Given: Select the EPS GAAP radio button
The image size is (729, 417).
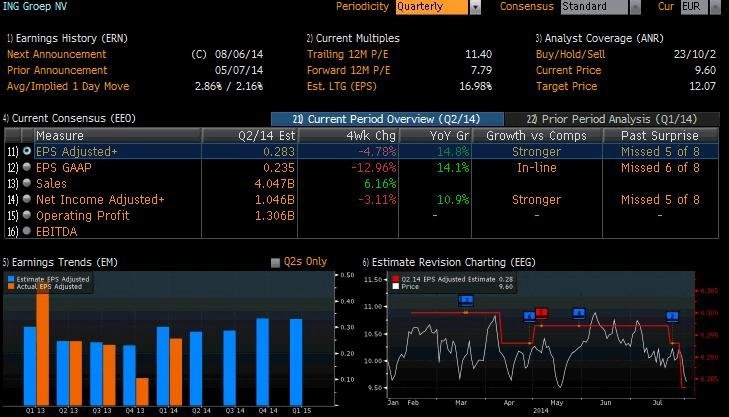Looking at the screenshot, I should coord(27,166).
